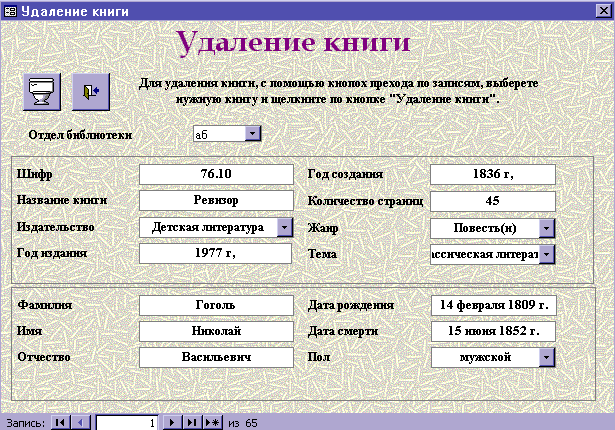Click the Отдел библиотеки label
615x430 pixels.
point(80,135)
